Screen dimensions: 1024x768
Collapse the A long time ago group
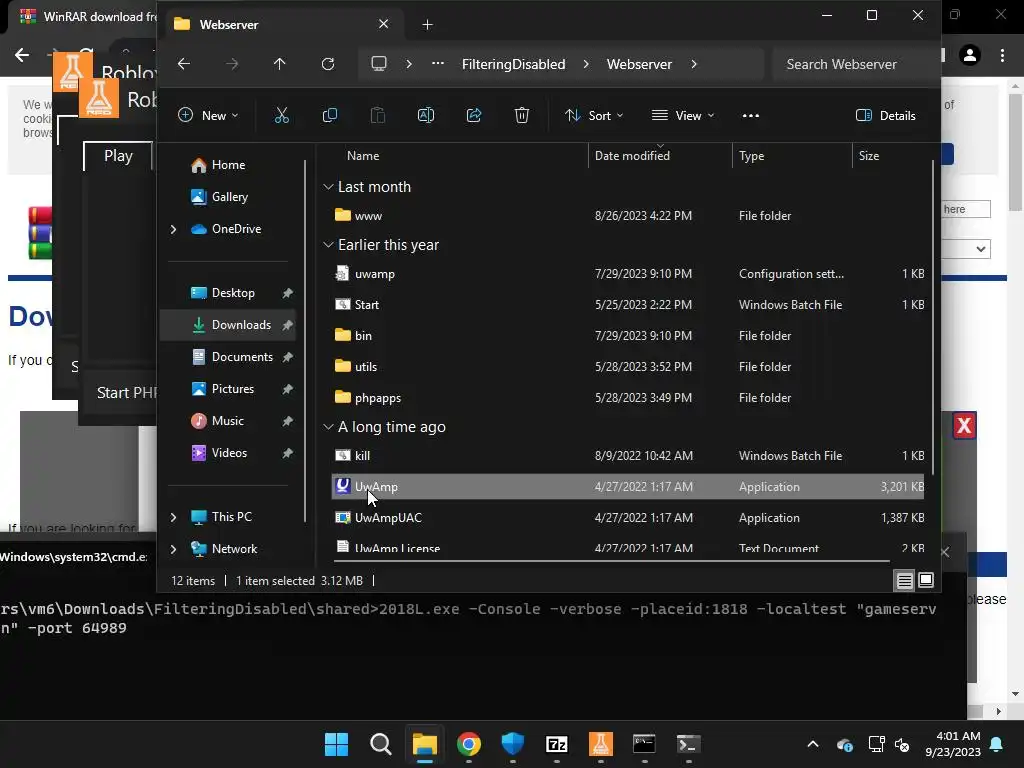tap(328, 427)
